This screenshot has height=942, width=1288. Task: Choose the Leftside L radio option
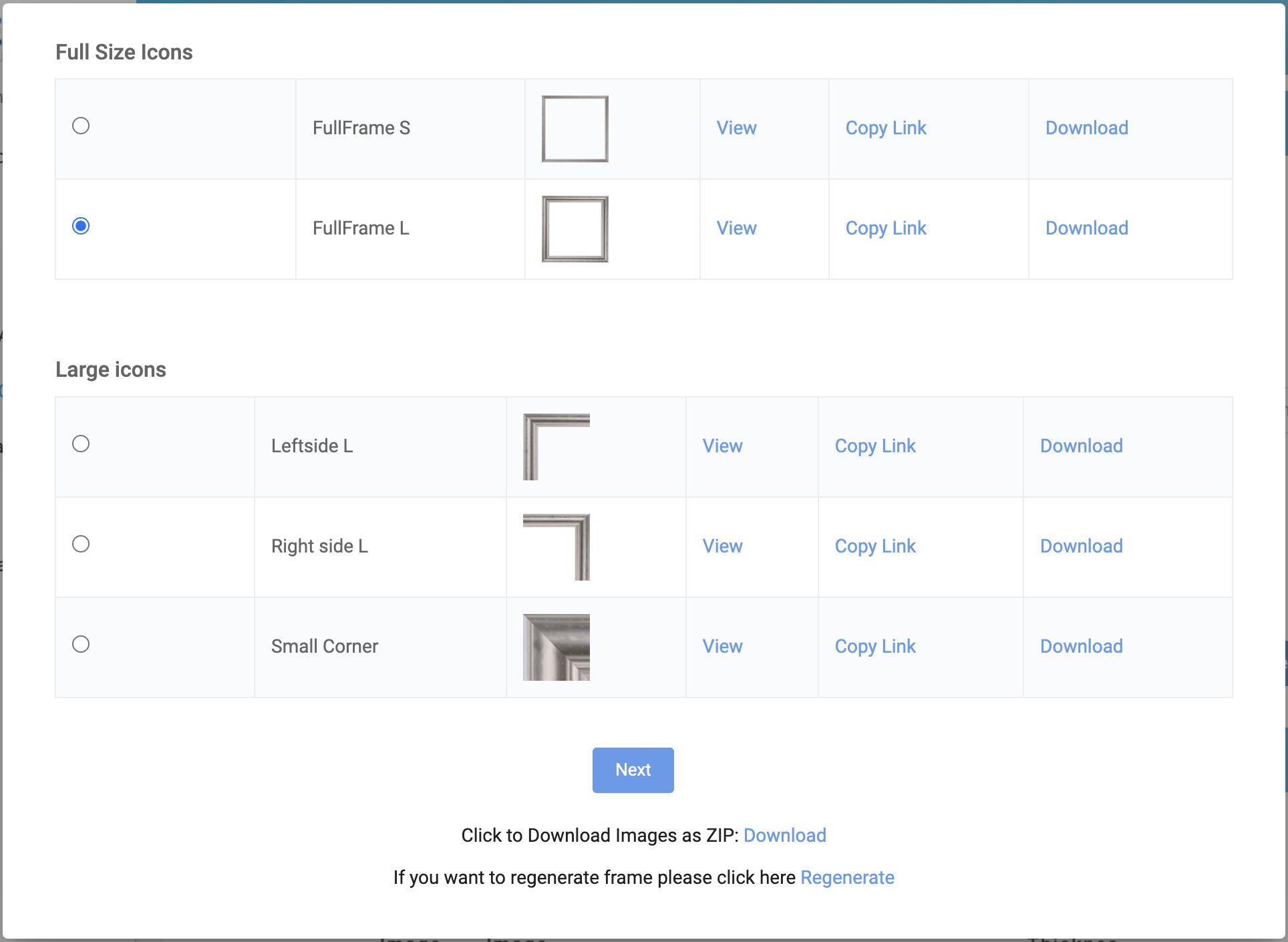pyautogui.click(x=81, y=444)
